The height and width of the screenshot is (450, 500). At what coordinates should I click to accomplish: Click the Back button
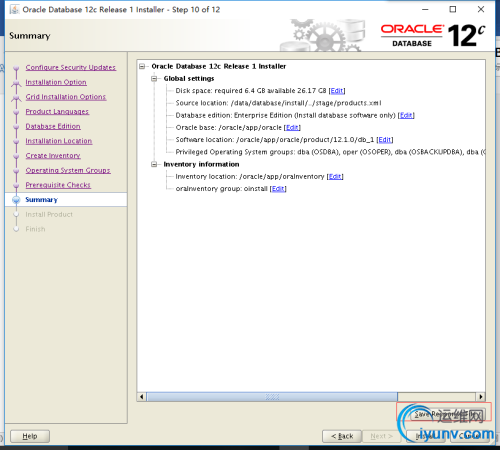tap(342, 436)
